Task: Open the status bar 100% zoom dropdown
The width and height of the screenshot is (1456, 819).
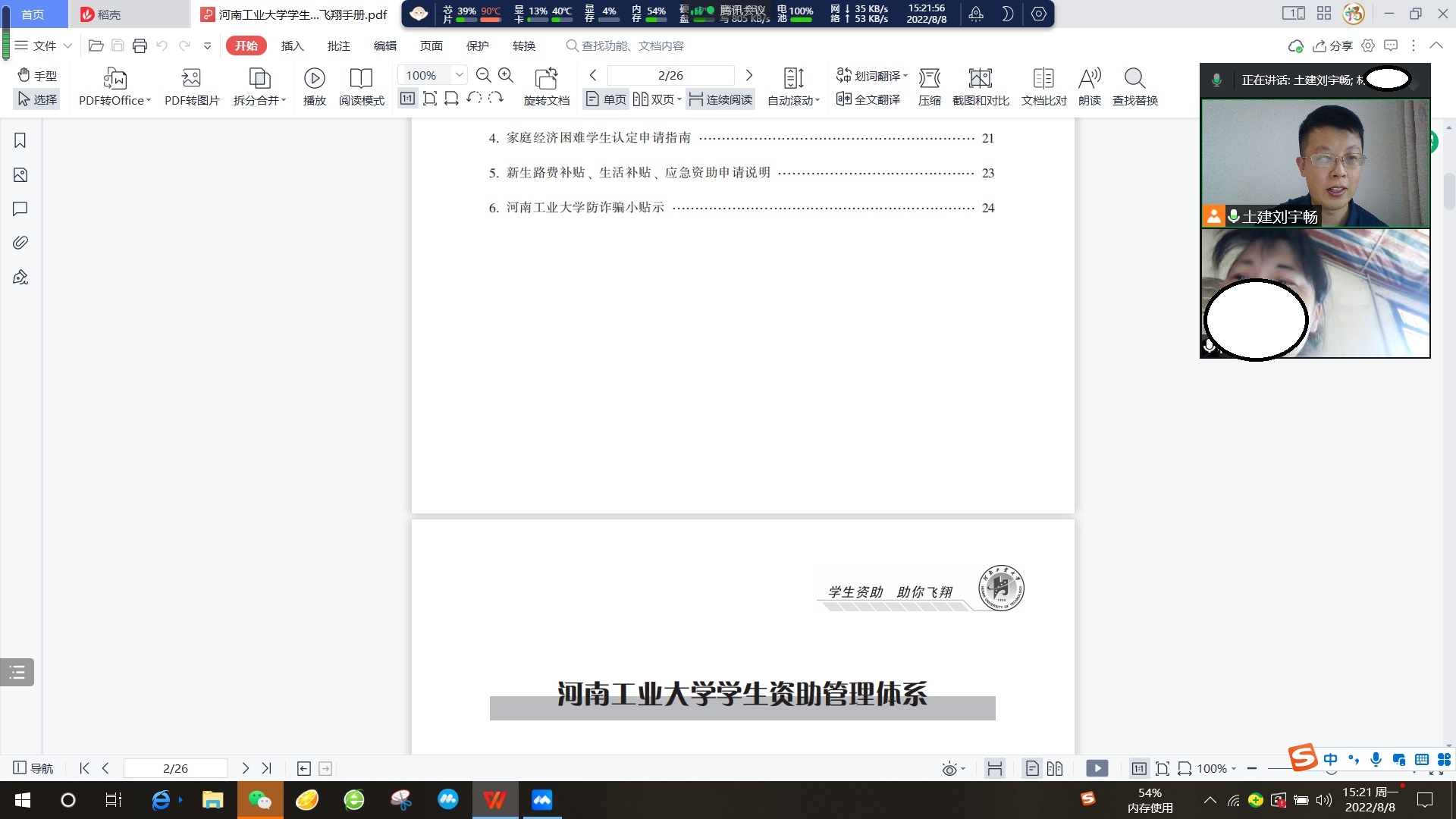Action: (1216, 768)
